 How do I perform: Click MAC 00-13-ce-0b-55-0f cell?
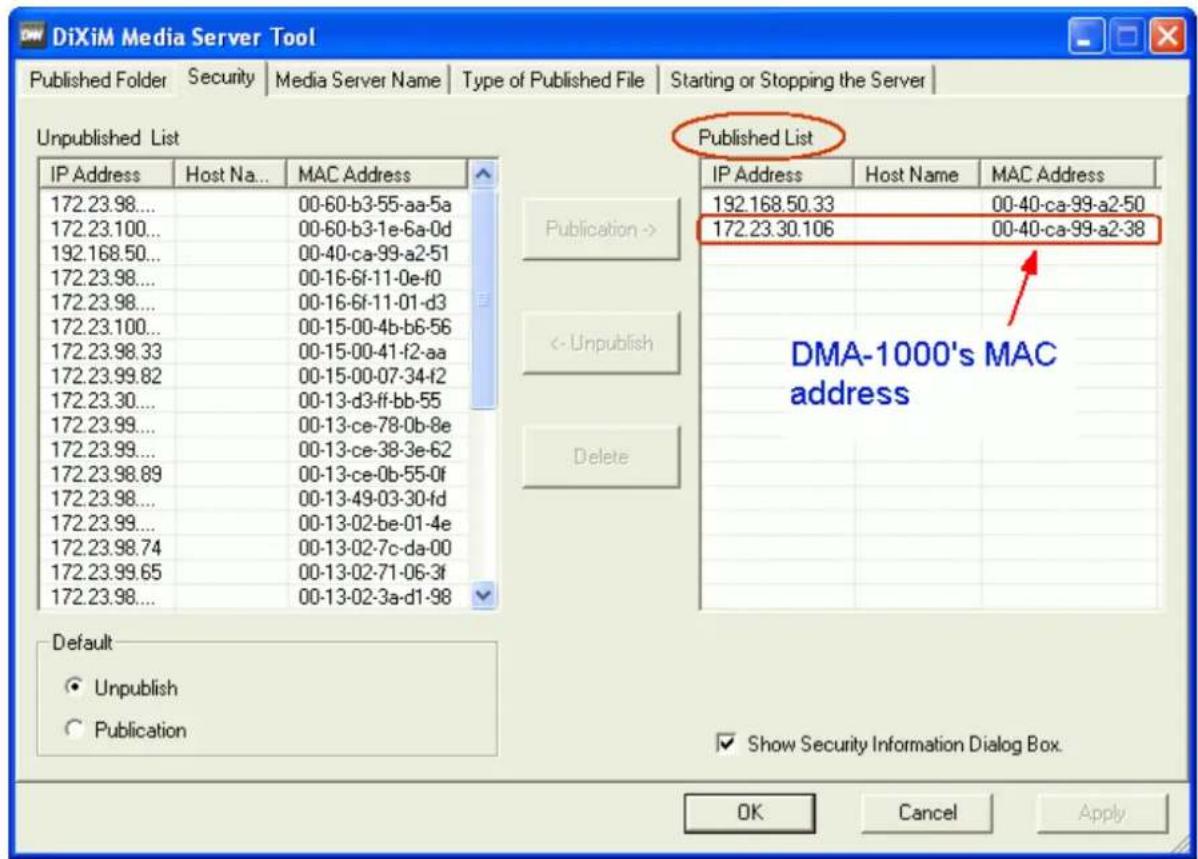372,474
